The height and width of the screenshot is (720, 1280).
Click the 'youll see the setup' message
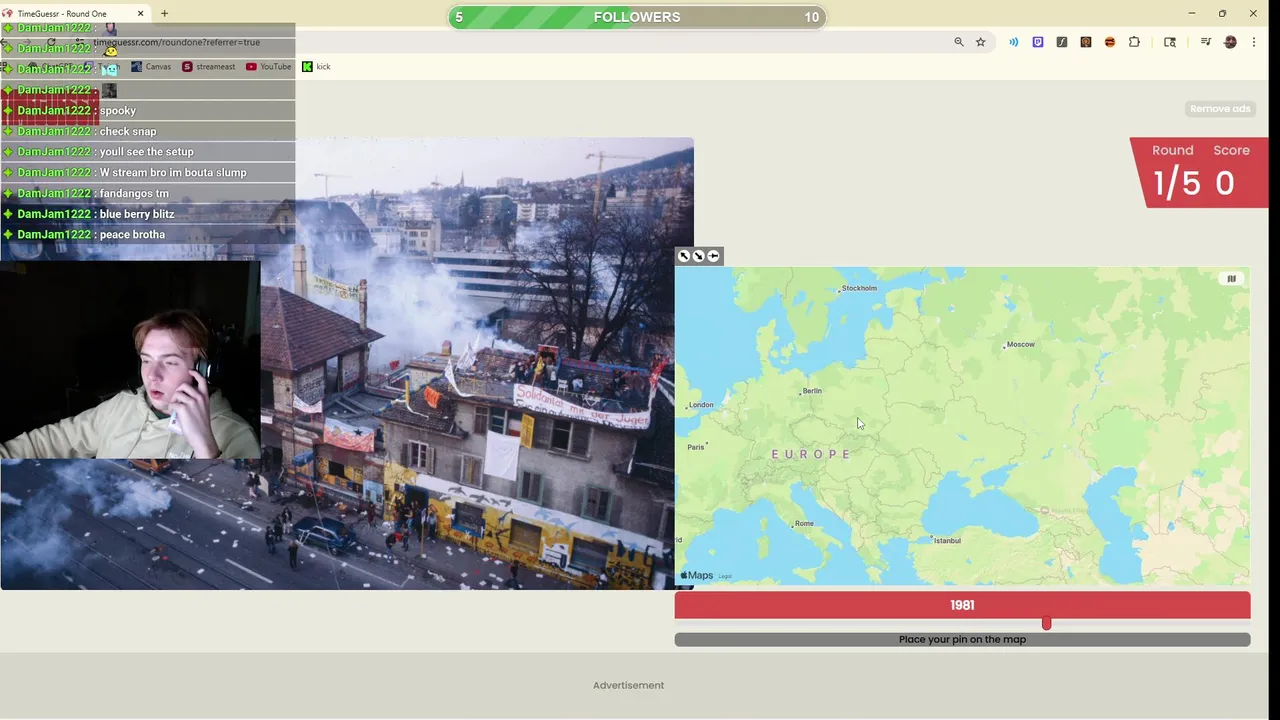point(147,152)
